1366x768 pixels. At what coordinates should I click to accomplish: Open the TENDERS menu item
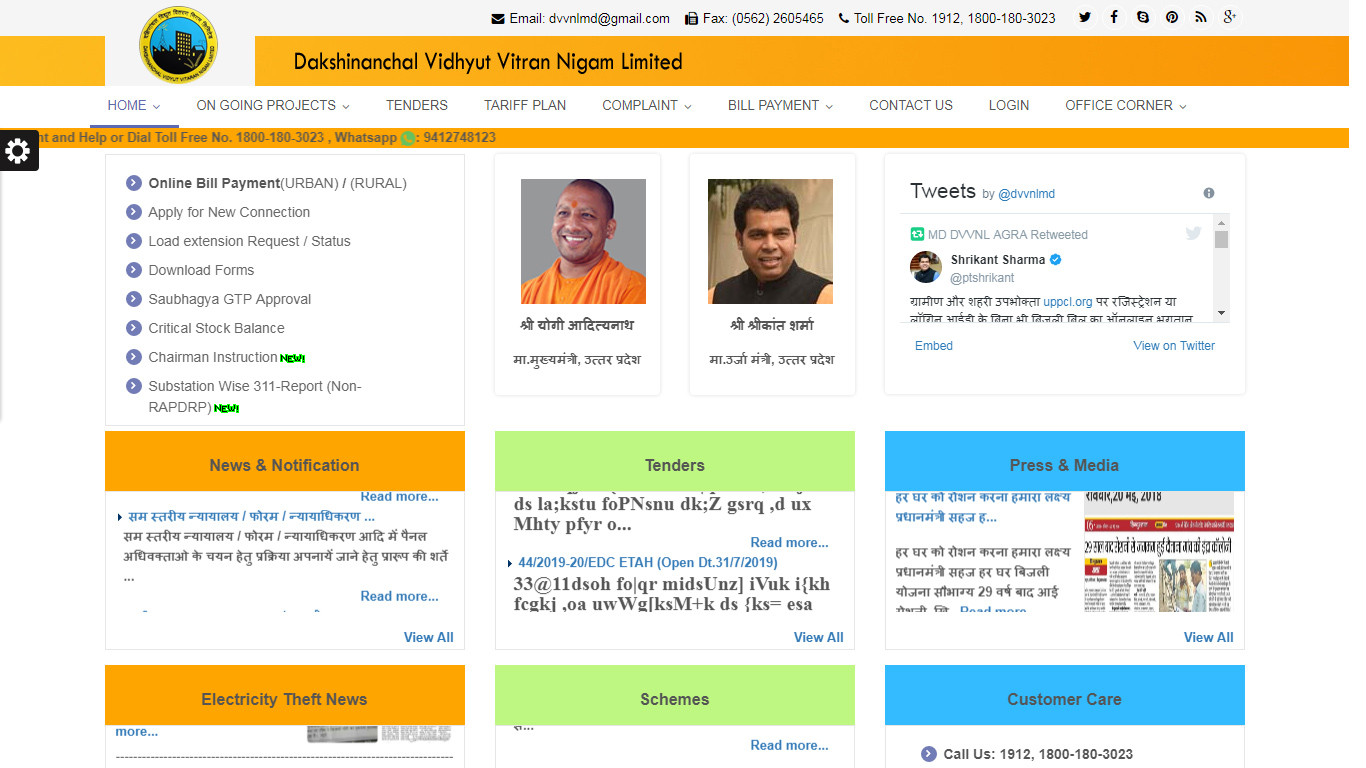click(417, 105)
